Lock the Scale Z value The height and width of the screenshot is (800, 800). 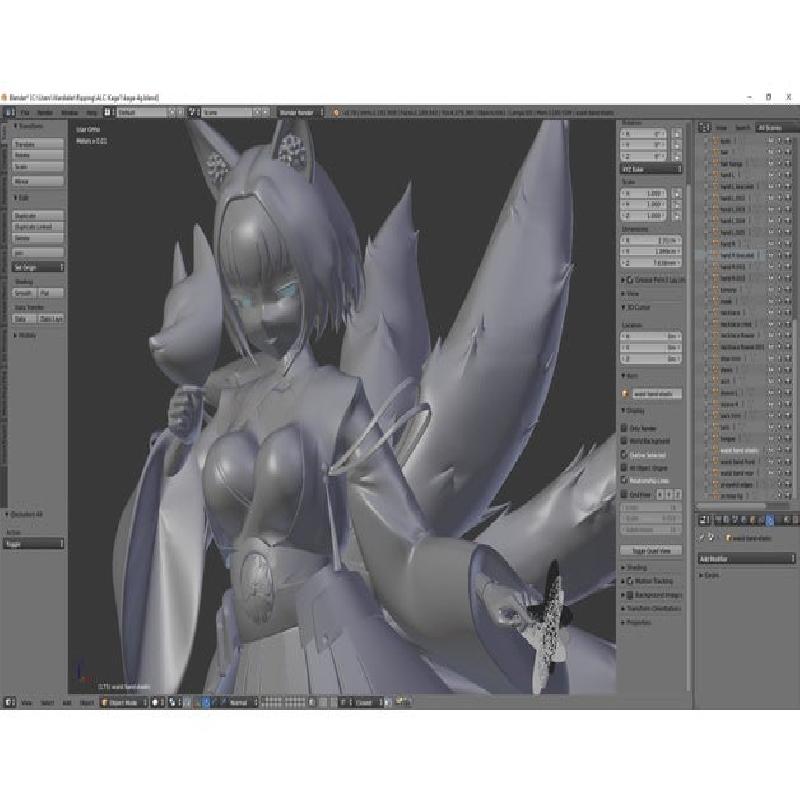[677, 216]
